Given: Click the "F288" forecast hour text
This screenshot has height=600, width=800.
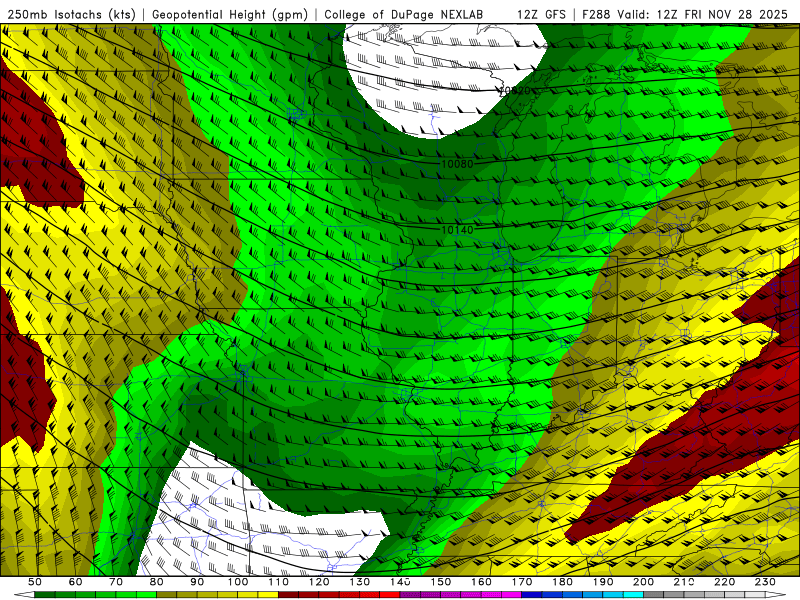Looking at the screenshot, I should (597, 15).
